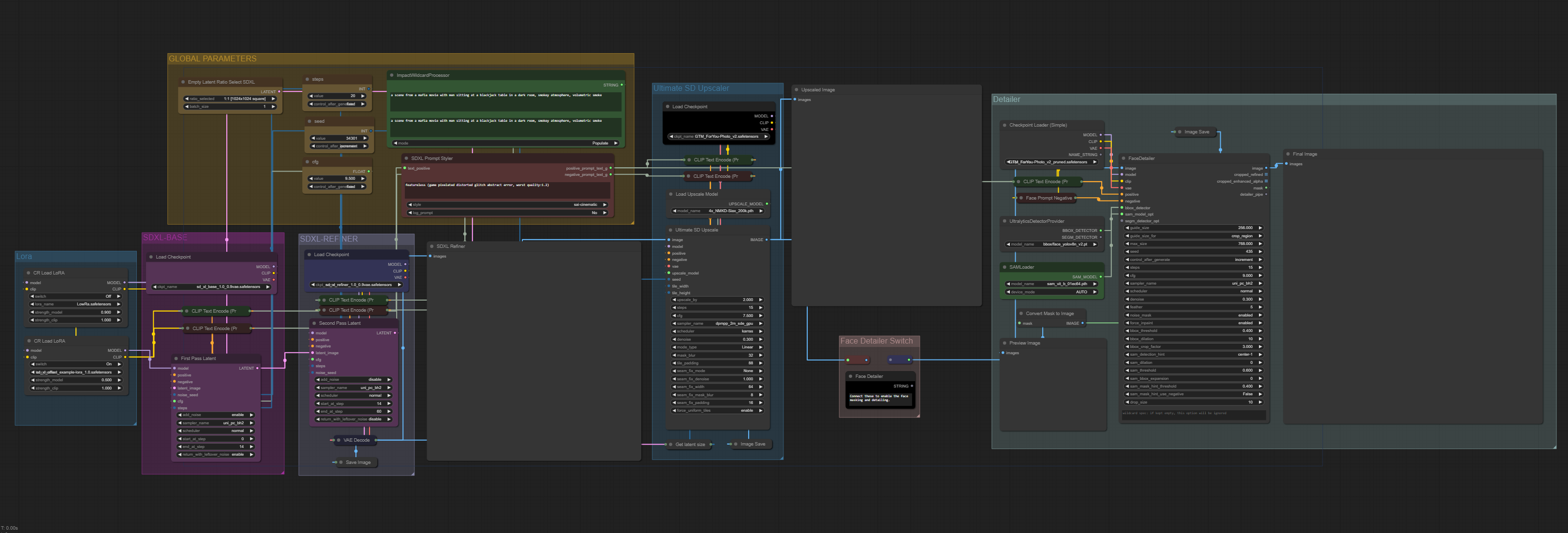This screenshot has height=533, width=1568.
Task: Collapse the Ultimate SD Upscale node via its title dot
Action: [670, 230]
